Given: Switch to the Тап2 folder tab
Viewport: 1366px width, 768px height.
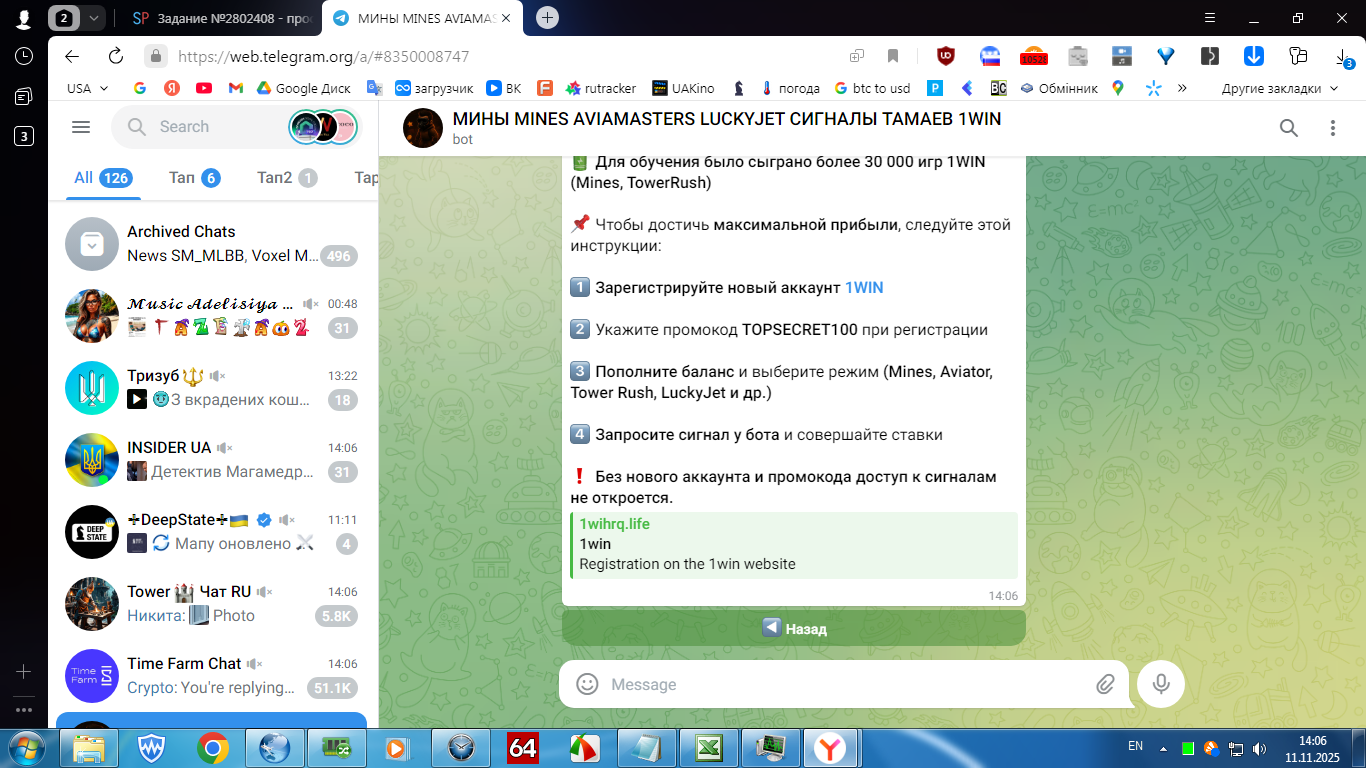Looking at the screenshot, I should tap(287, 178).
